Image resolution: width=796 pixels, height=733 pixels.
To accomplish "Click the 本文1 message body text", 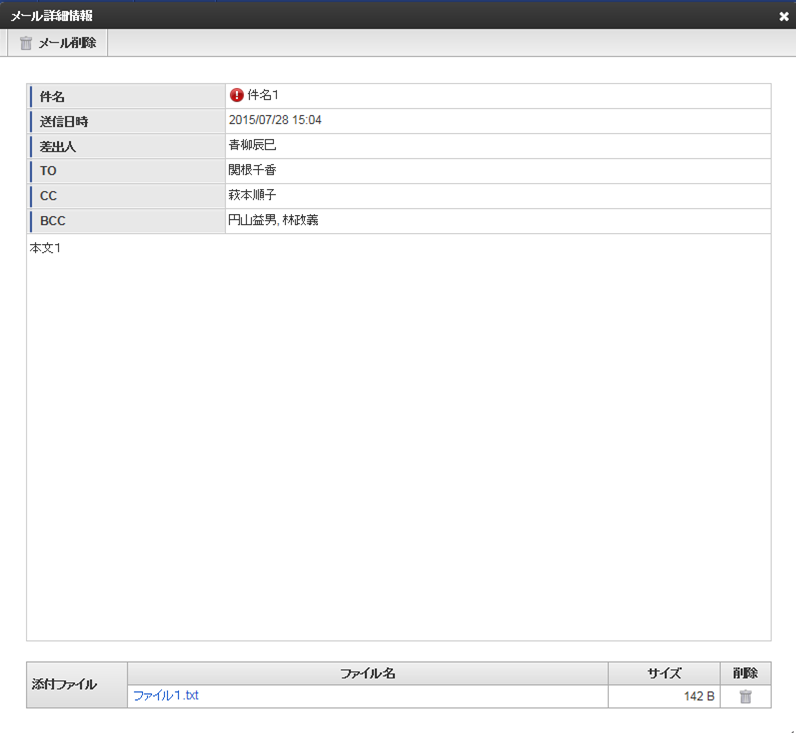I will pos(46,247).
